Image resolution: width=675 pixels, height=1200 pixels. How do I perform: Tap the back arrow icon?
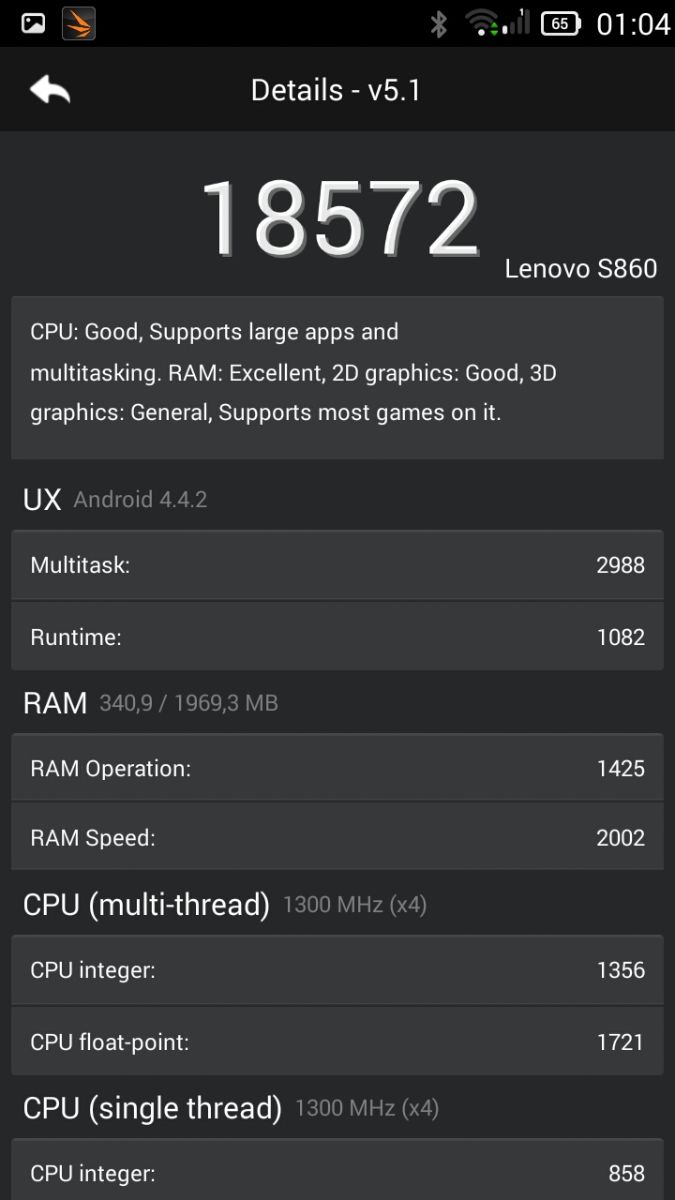point(50,90)
